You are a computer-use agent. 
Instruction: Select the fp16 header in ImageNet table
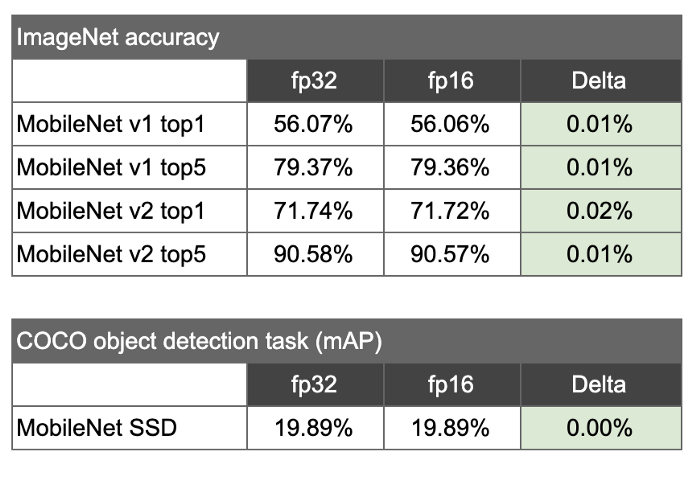(x=450, y=82)
